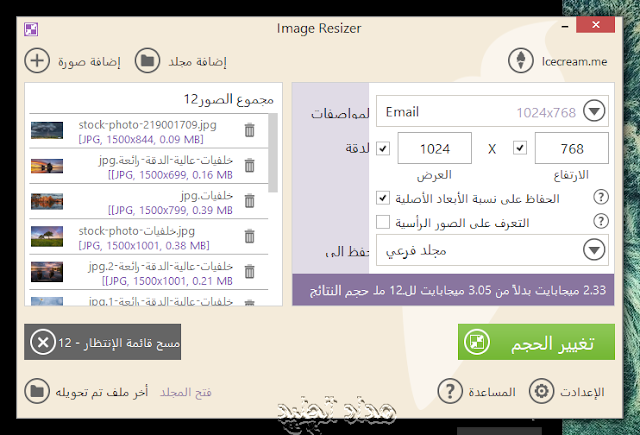This screenshot has height=435, width=640.
Task: Toggle the height checkbox beside 768
Action: [520, 148]
